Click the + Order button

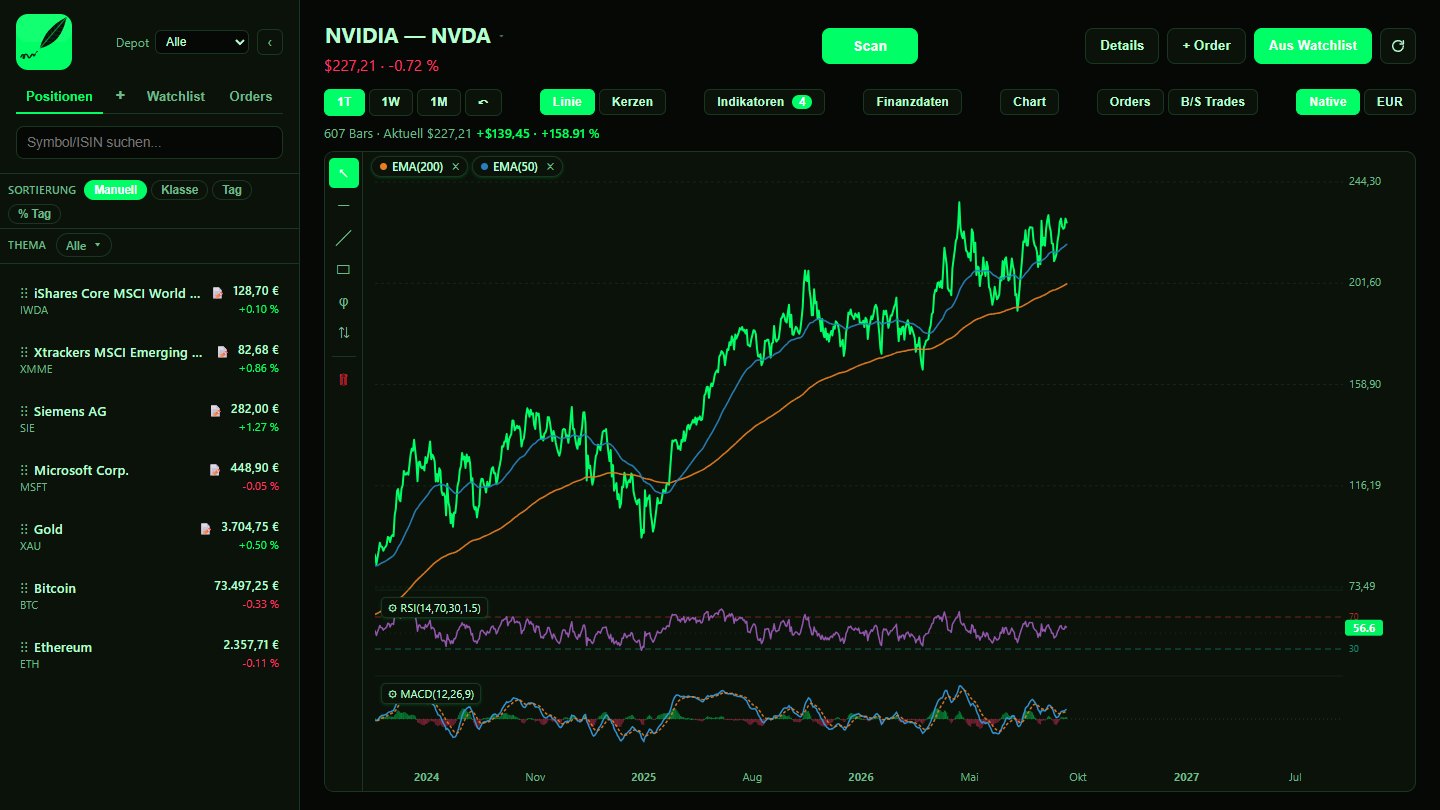[1206, 46]
